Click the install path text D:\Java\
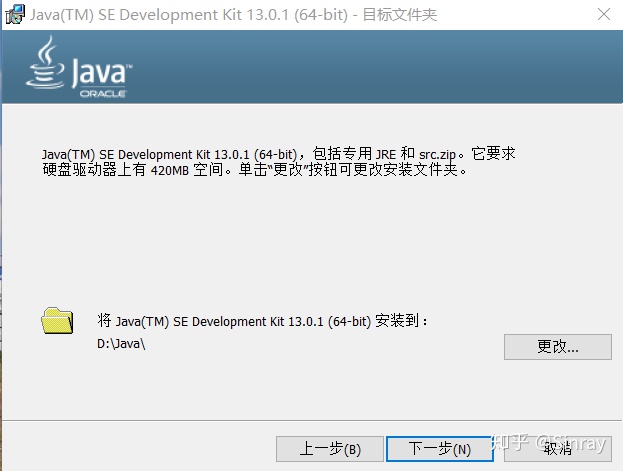Viewport: 623px width, 471px height. tap(121, 344)
